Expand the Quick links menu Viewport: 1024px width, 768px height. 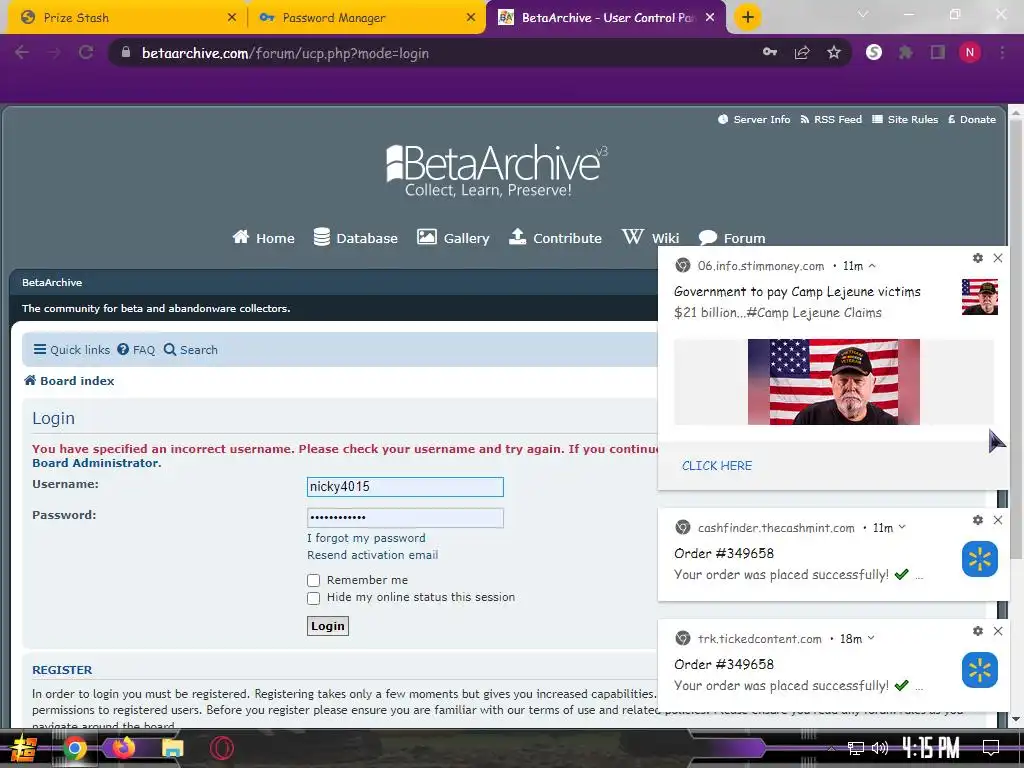pyautogui.click(x=72, y=350)
